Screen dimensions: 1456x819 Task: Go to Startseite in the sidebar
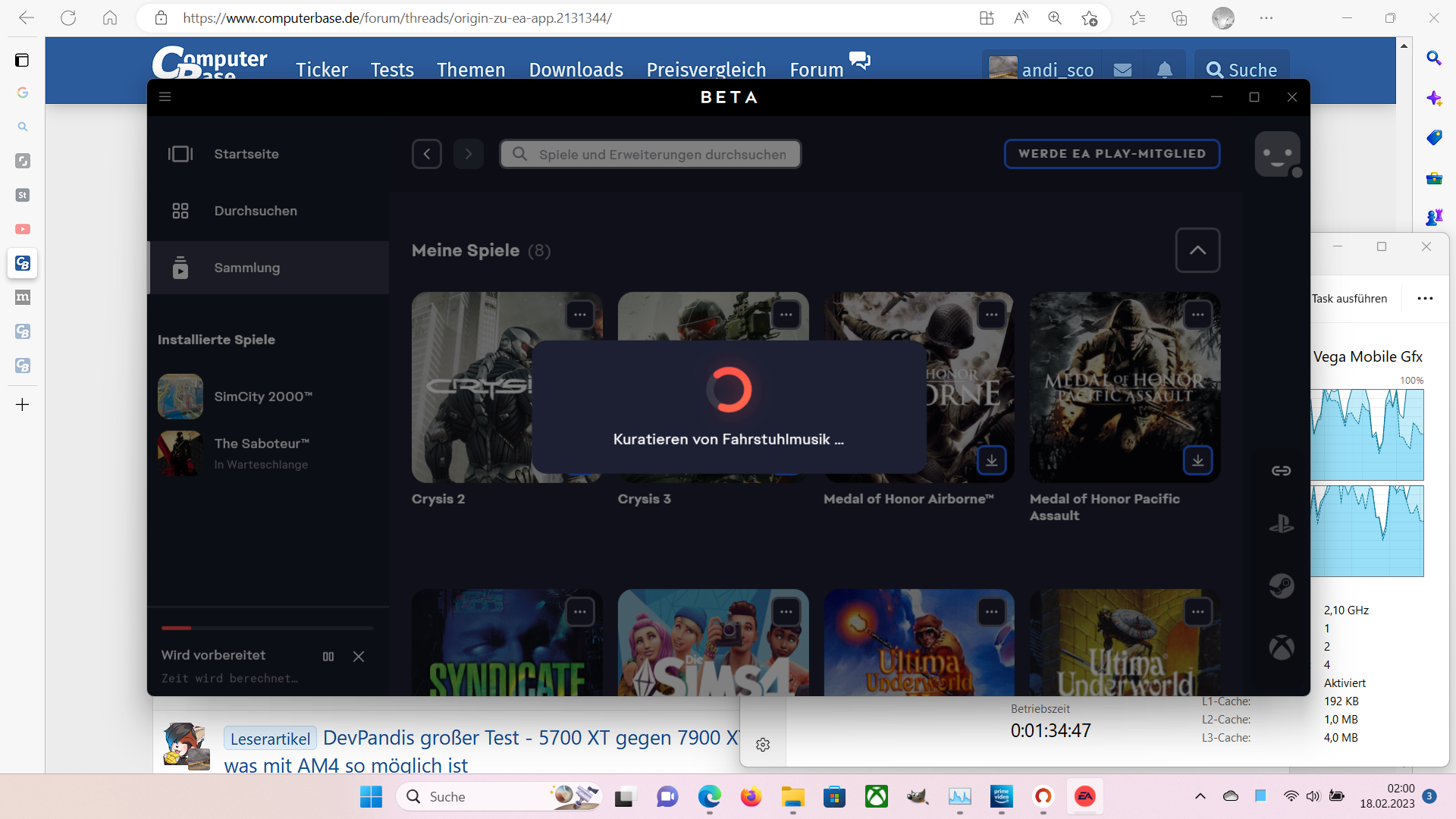tap(246, 154)
